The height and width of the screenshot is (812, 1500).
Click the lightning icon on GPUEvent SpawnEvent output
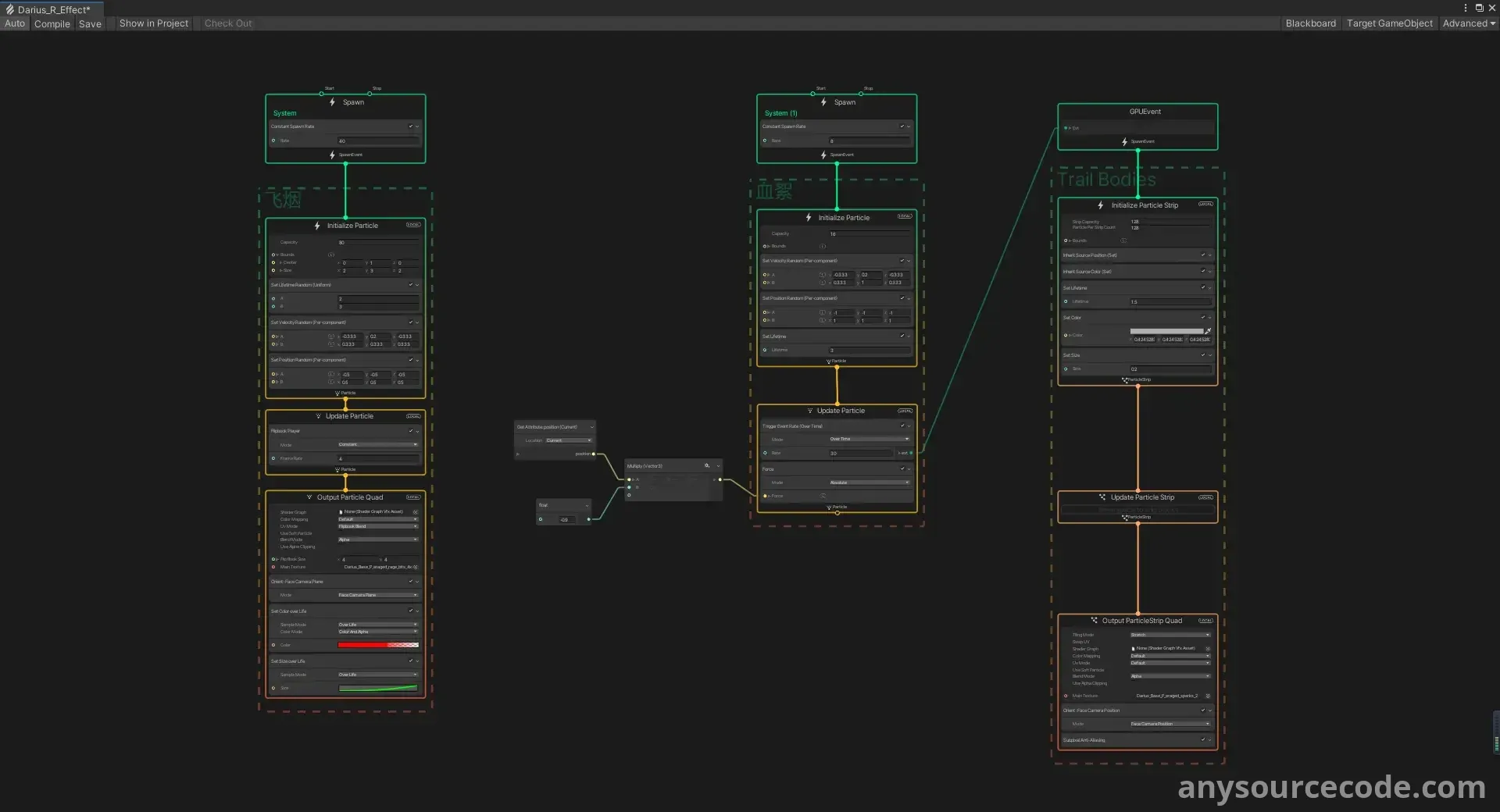coord(1125,142)
